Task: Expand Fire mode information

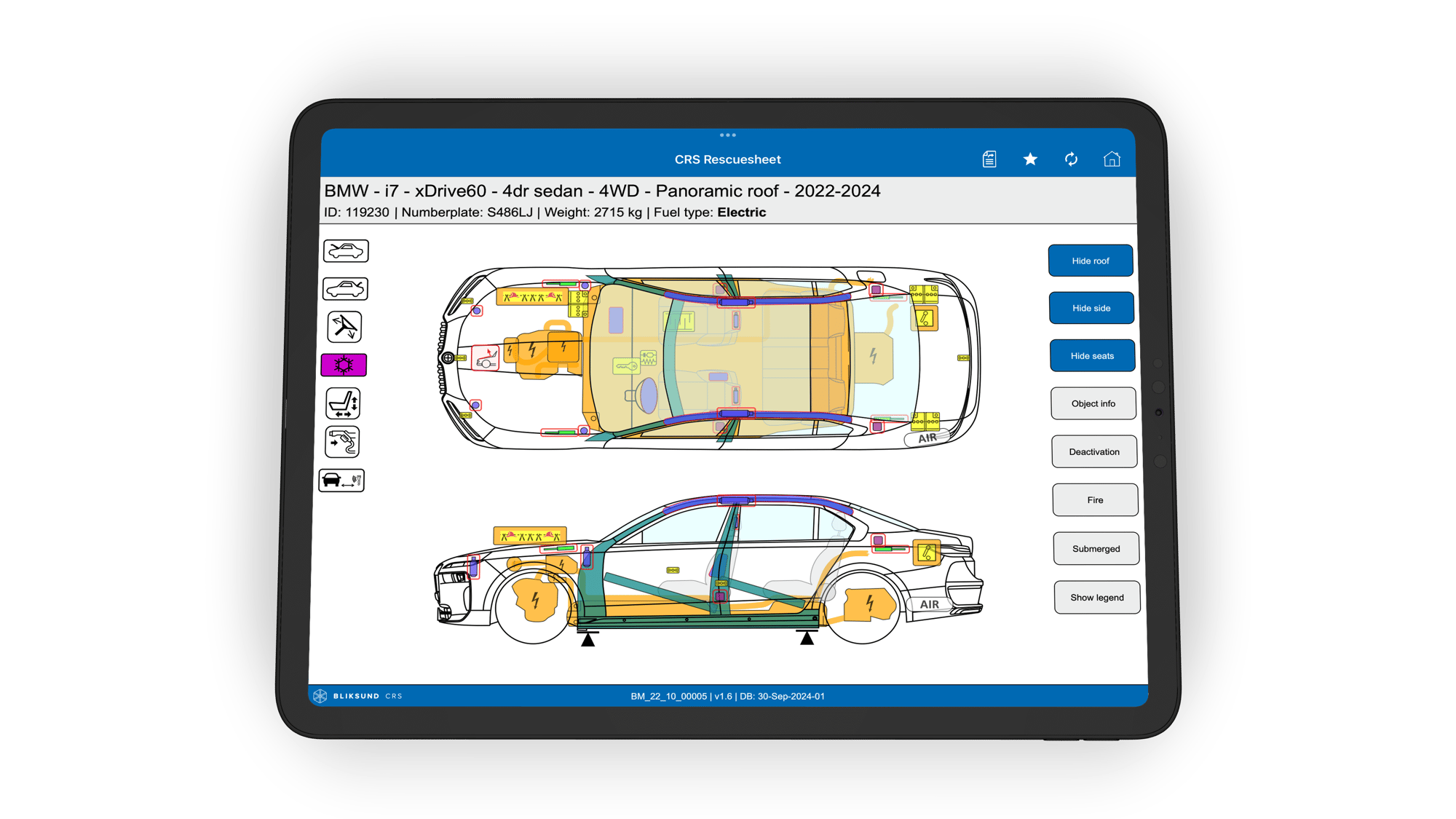Action: (1093, 499)
